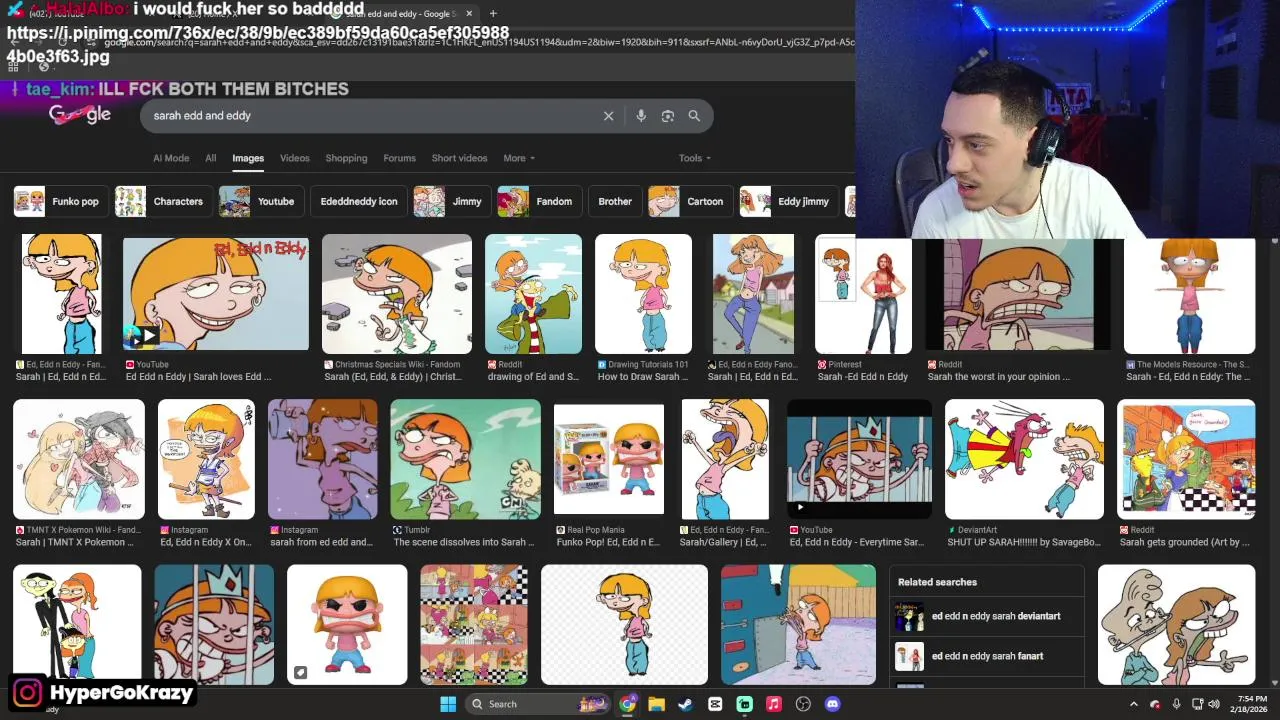
Task: Open Discord from the taskbar
Action: pos(832,704)
